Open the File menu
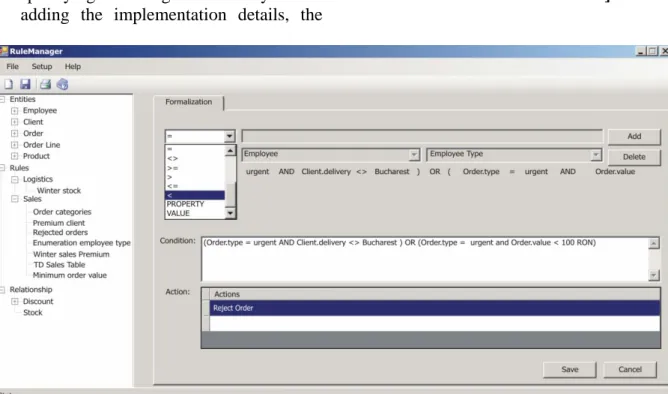This screenshot has width=668, height=394. 12,66
